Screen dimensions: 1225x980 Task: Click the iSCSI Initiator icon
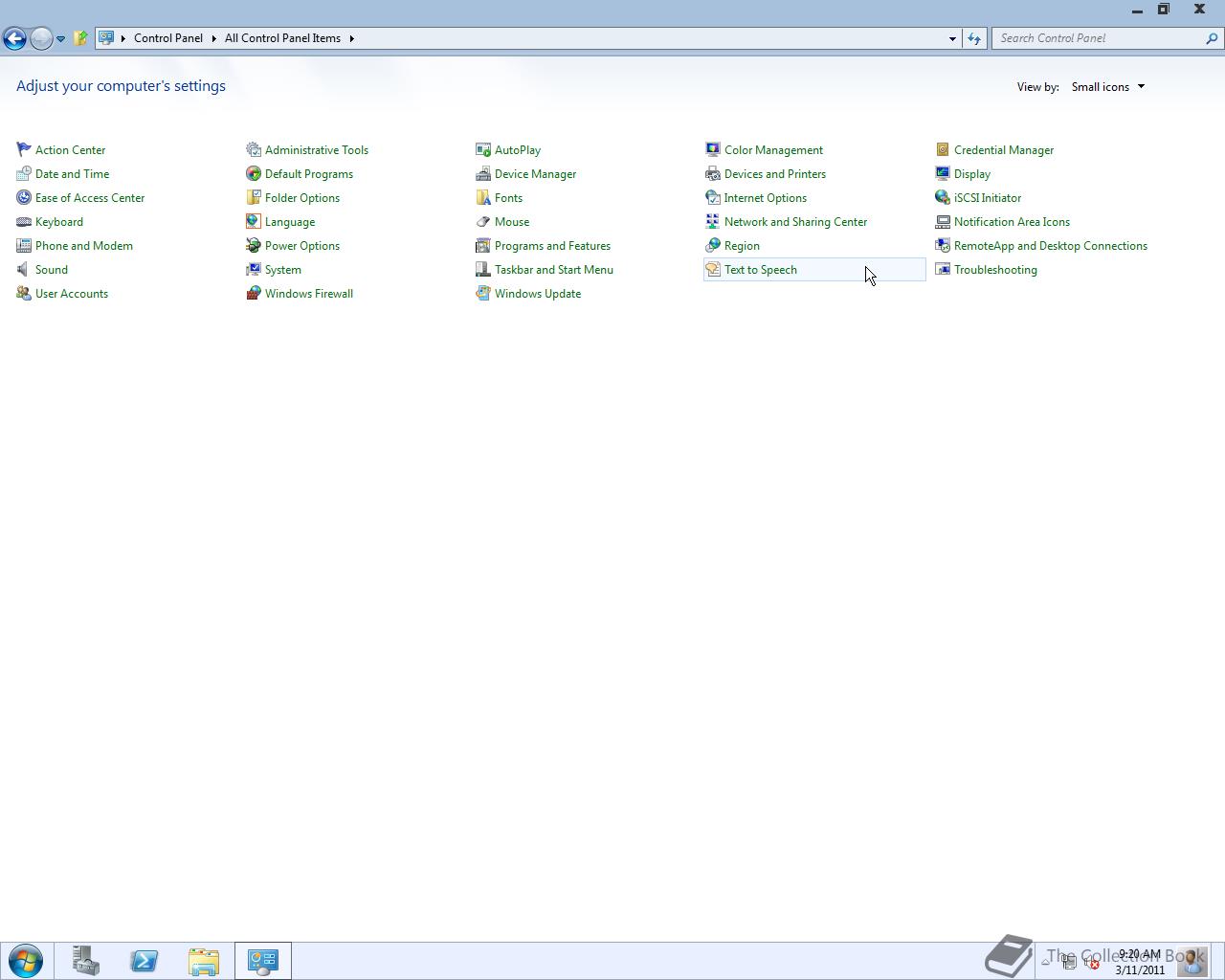coord(943,197)
